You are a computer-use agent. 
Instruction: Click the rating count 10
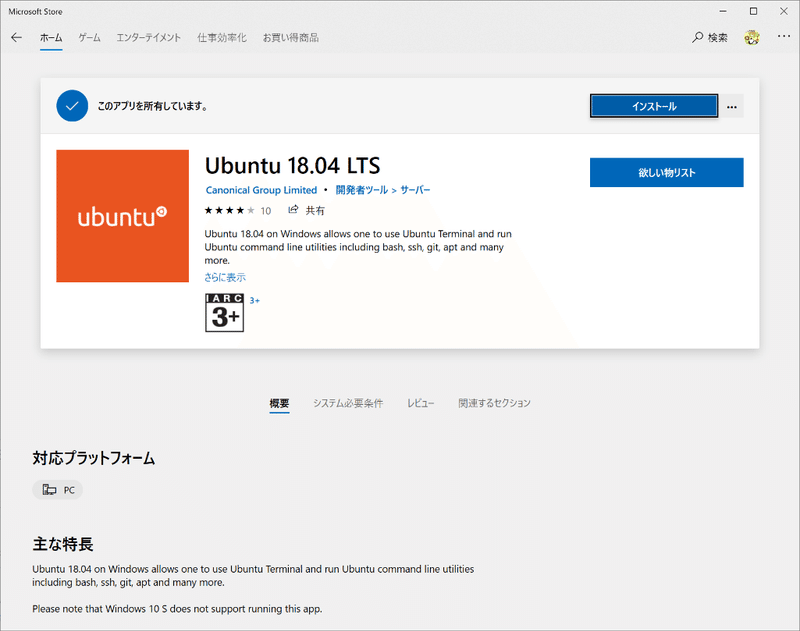(x=266, y=211)
